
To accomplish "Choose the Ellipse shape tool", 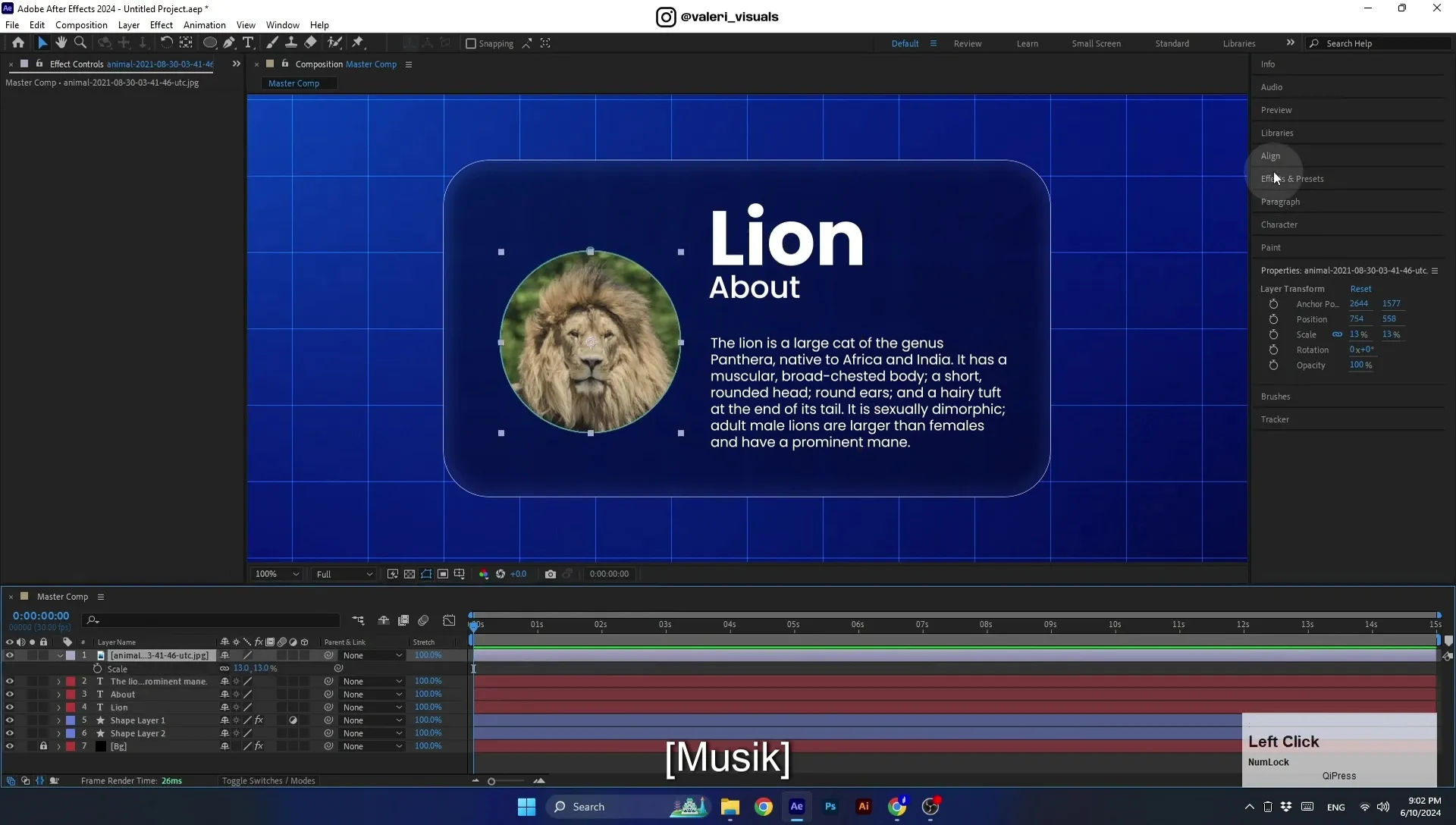I will coord(210,43).
